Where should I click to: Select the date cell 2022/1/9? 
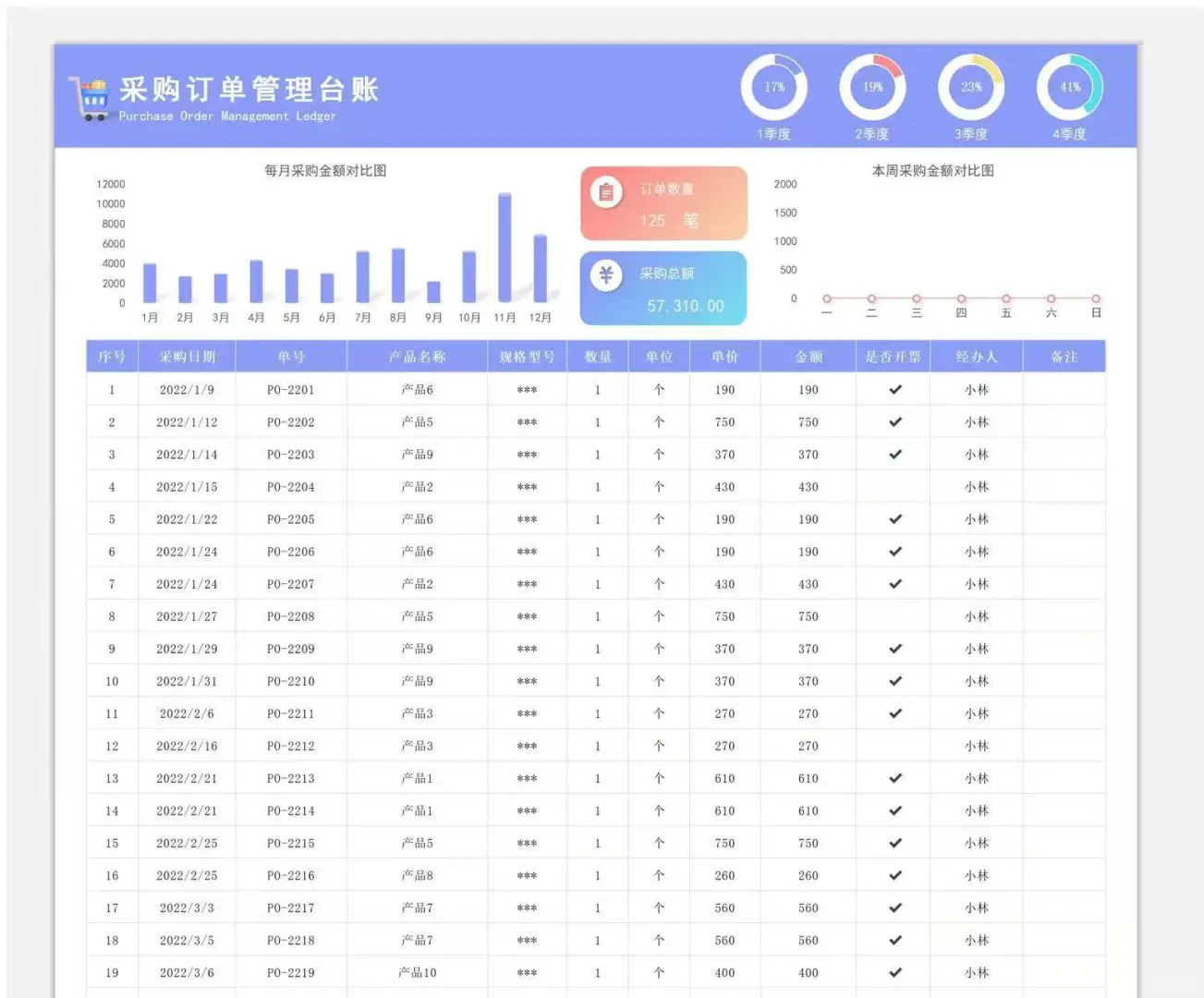coord(187,390)
